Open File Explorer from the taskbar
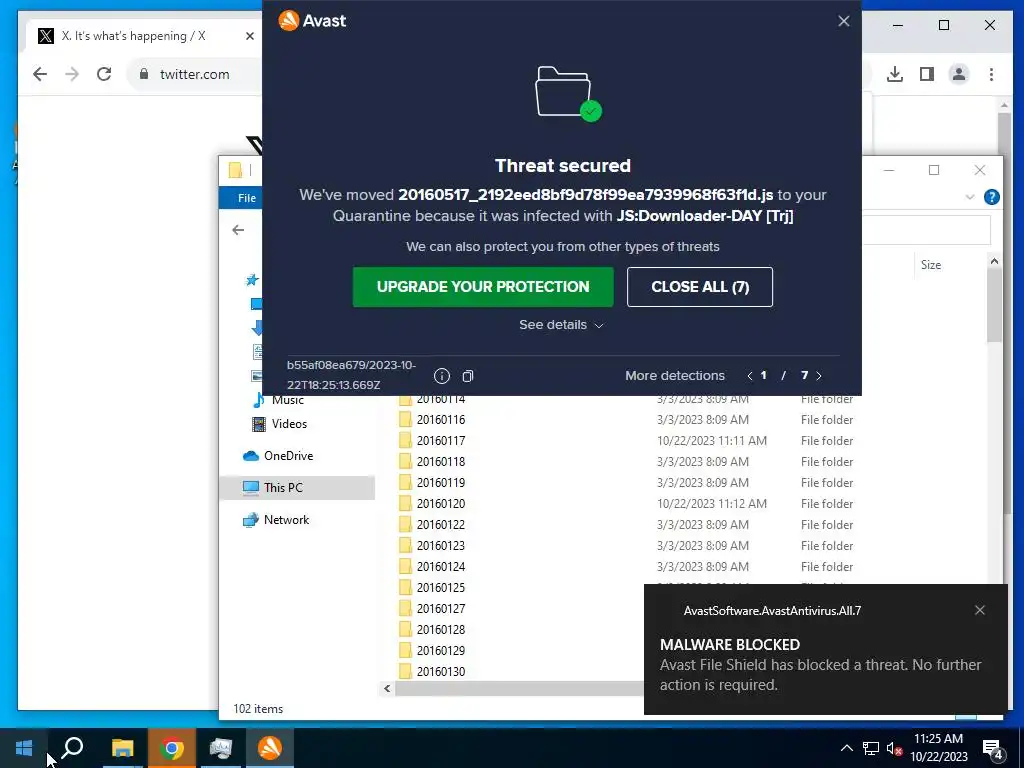Image resolution: width=1024 pixels, height=768 pixels. pos(122,748)
